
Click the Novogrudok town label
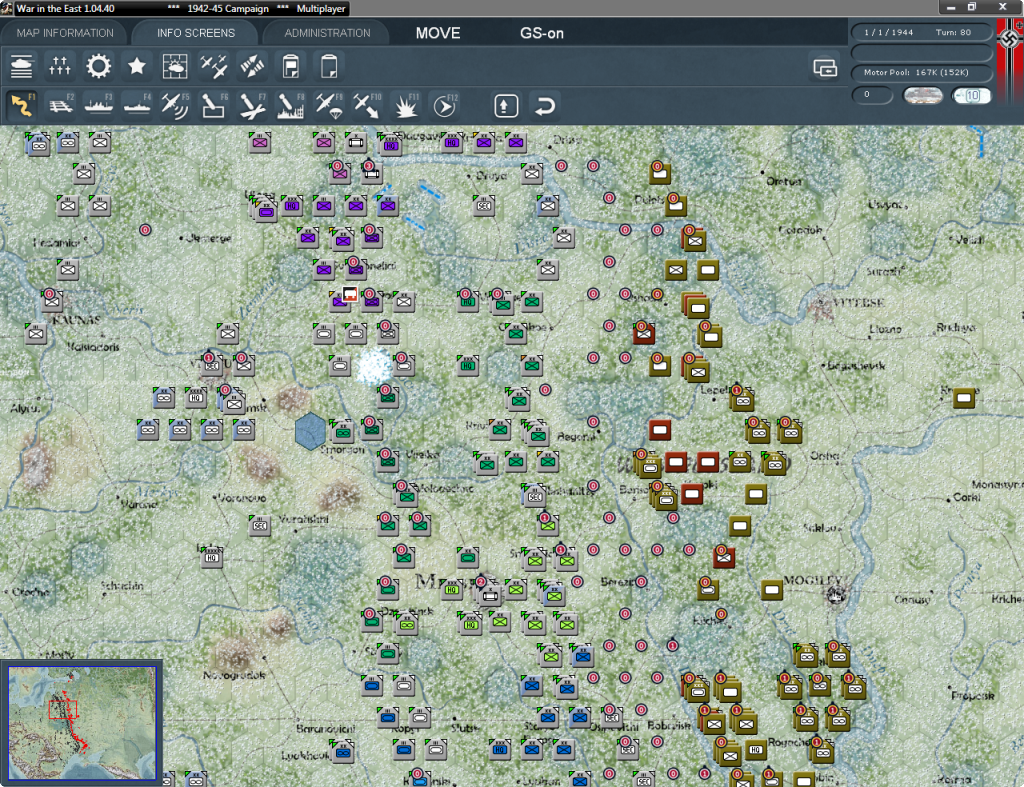[x=234, y=675]
